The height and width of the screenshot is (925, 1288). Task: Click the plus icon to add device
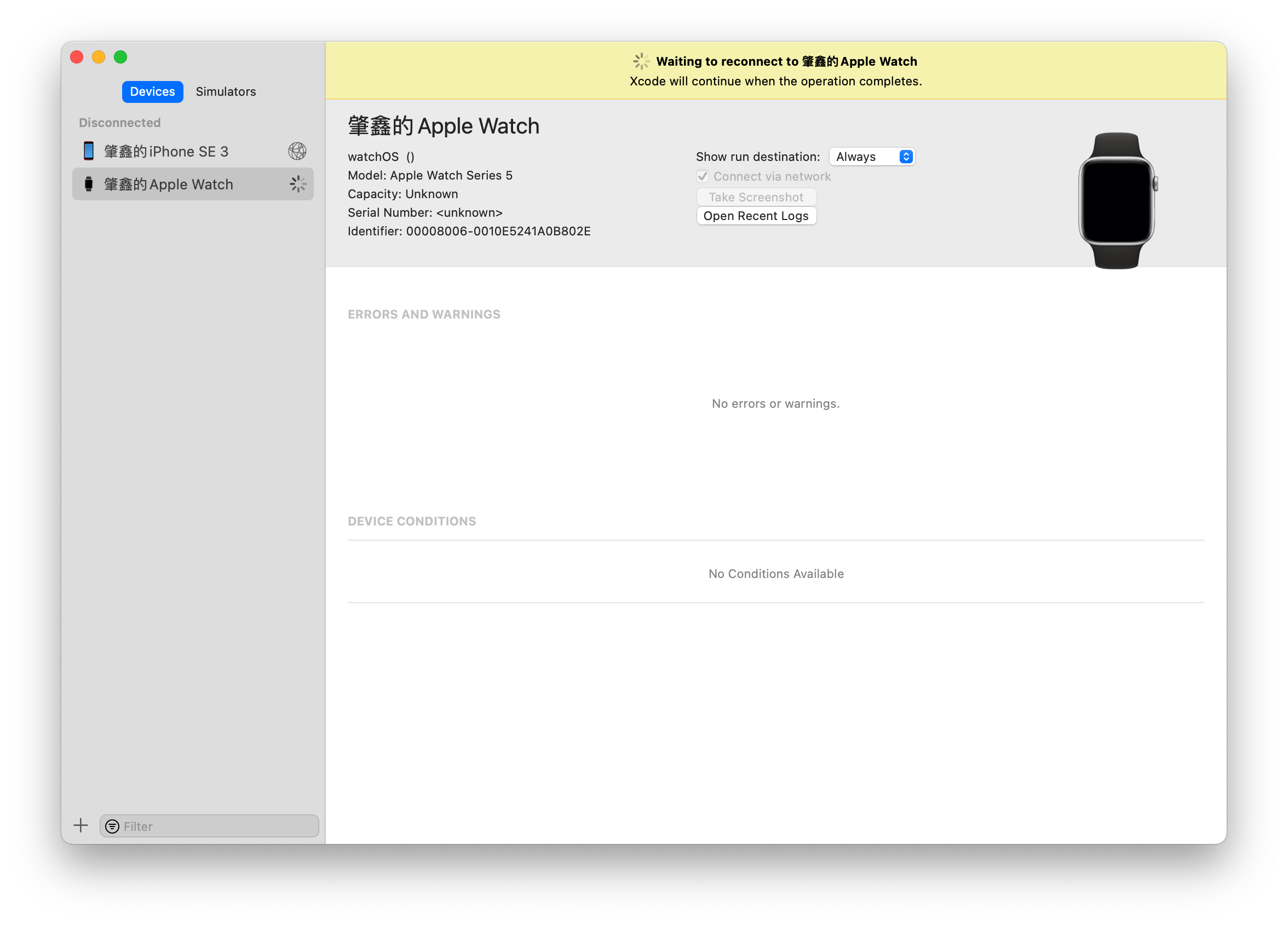click(81, 826)
